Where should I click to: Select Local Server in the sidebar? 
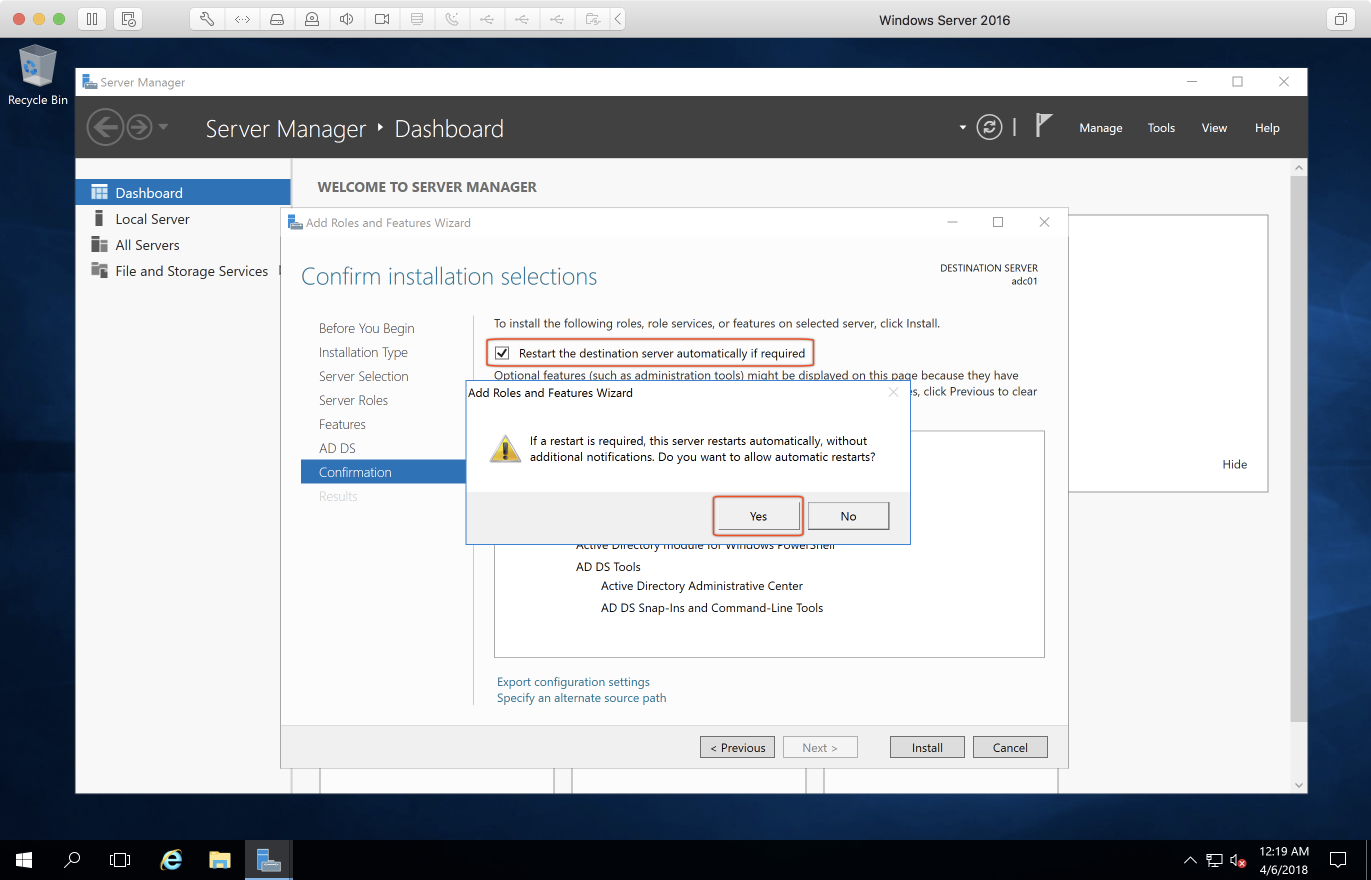coord(152,219)
